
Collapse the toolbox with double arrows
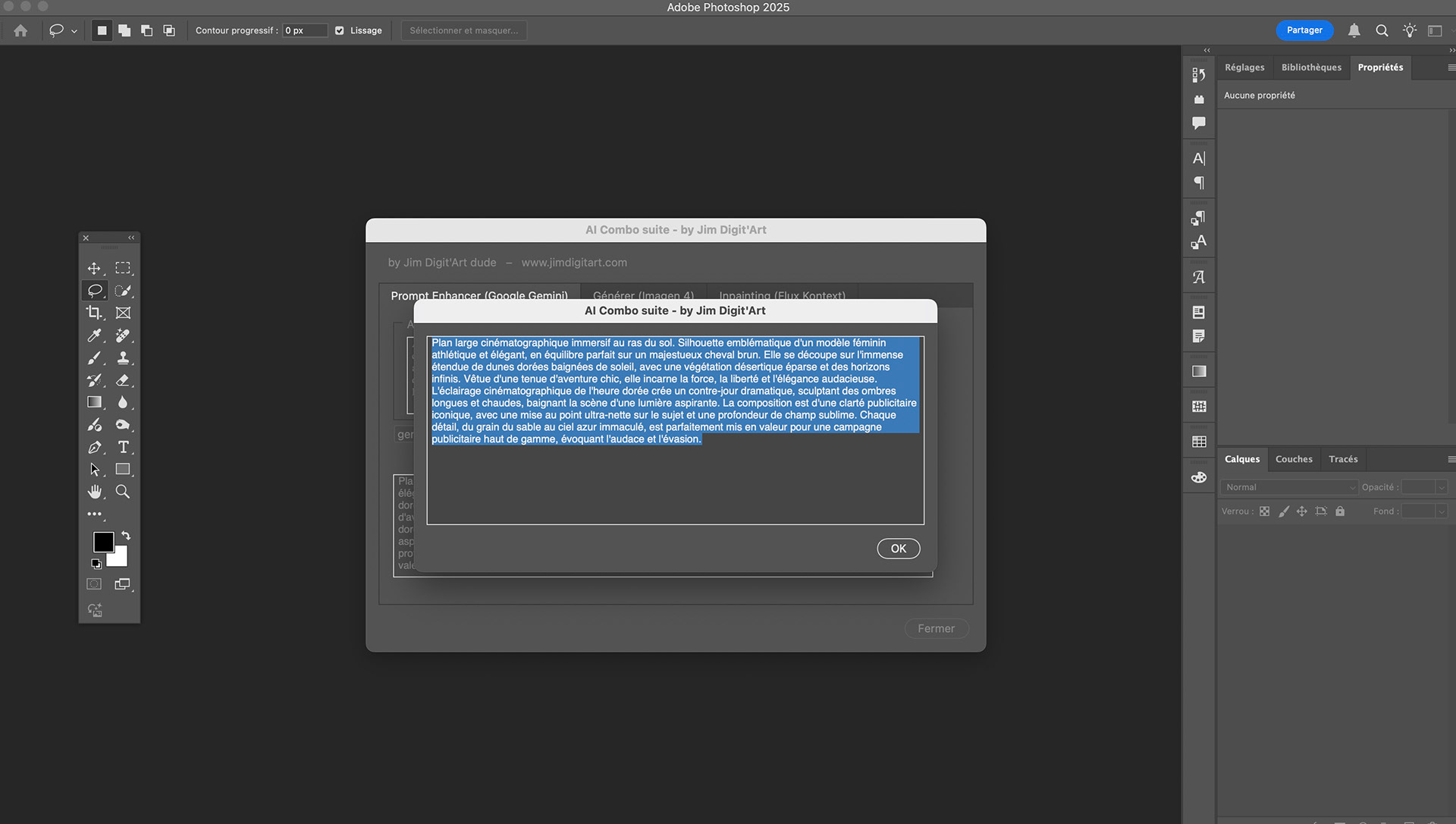pos(131,237)
